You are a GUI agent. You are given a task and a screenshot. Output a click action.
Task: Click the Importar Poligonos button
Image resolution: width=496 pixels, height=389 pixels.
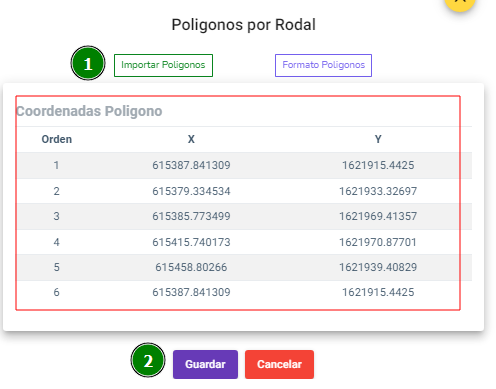(163, 65)
